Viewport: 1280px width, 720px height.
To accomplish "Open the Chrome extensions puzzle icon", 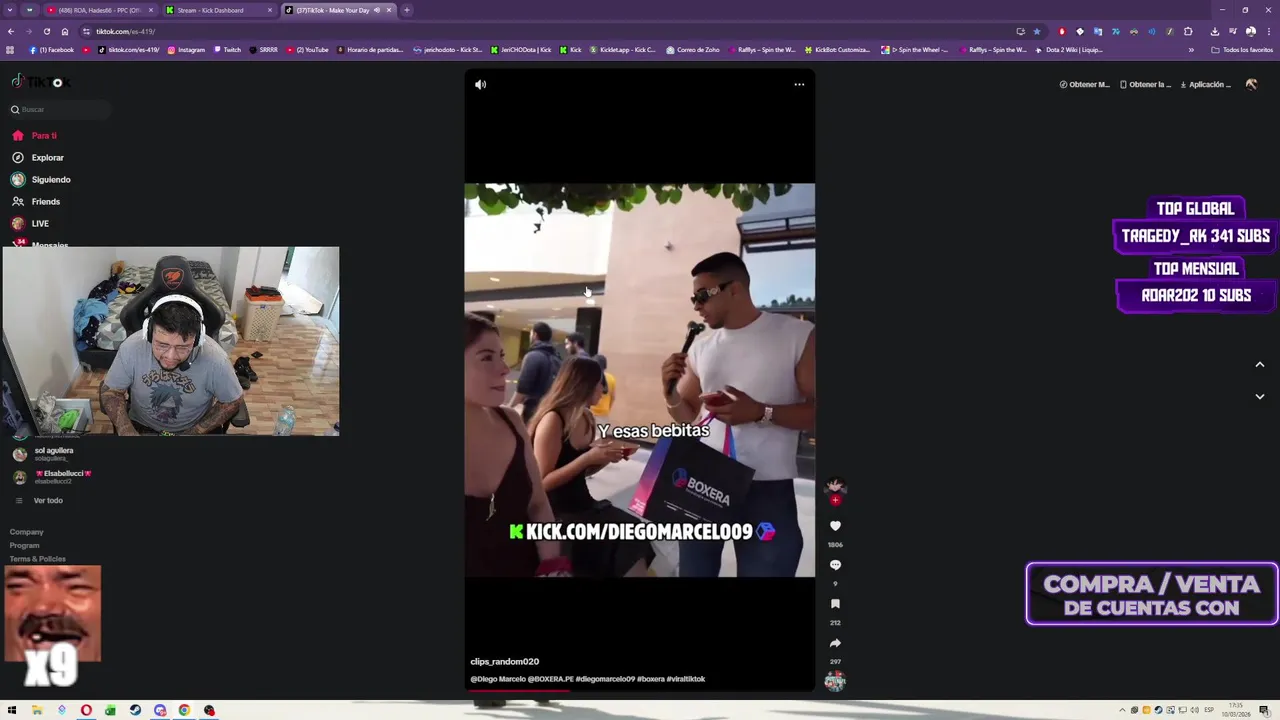I will click(1189, 31).
